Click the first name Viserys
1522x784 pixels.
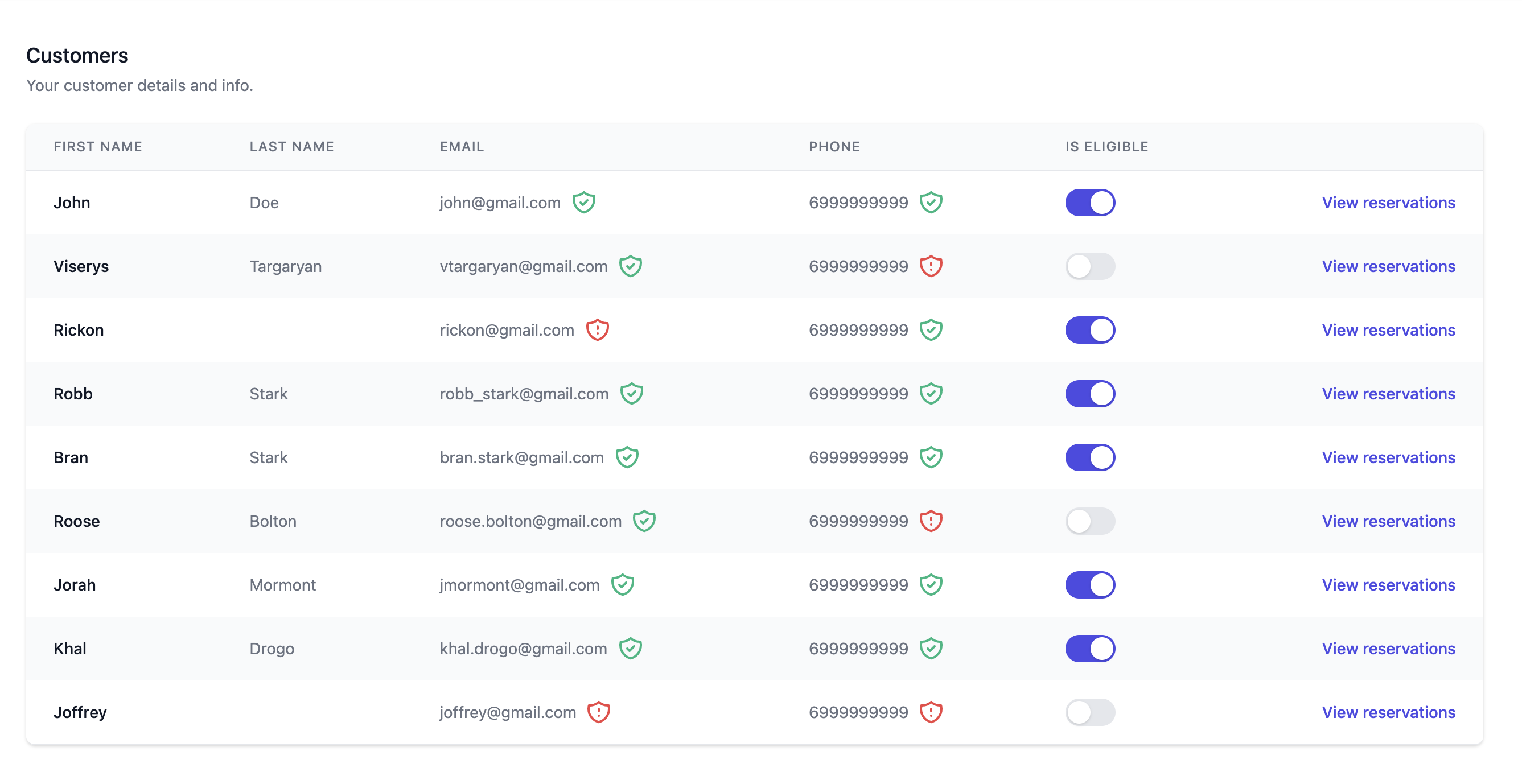coord(81,267)
